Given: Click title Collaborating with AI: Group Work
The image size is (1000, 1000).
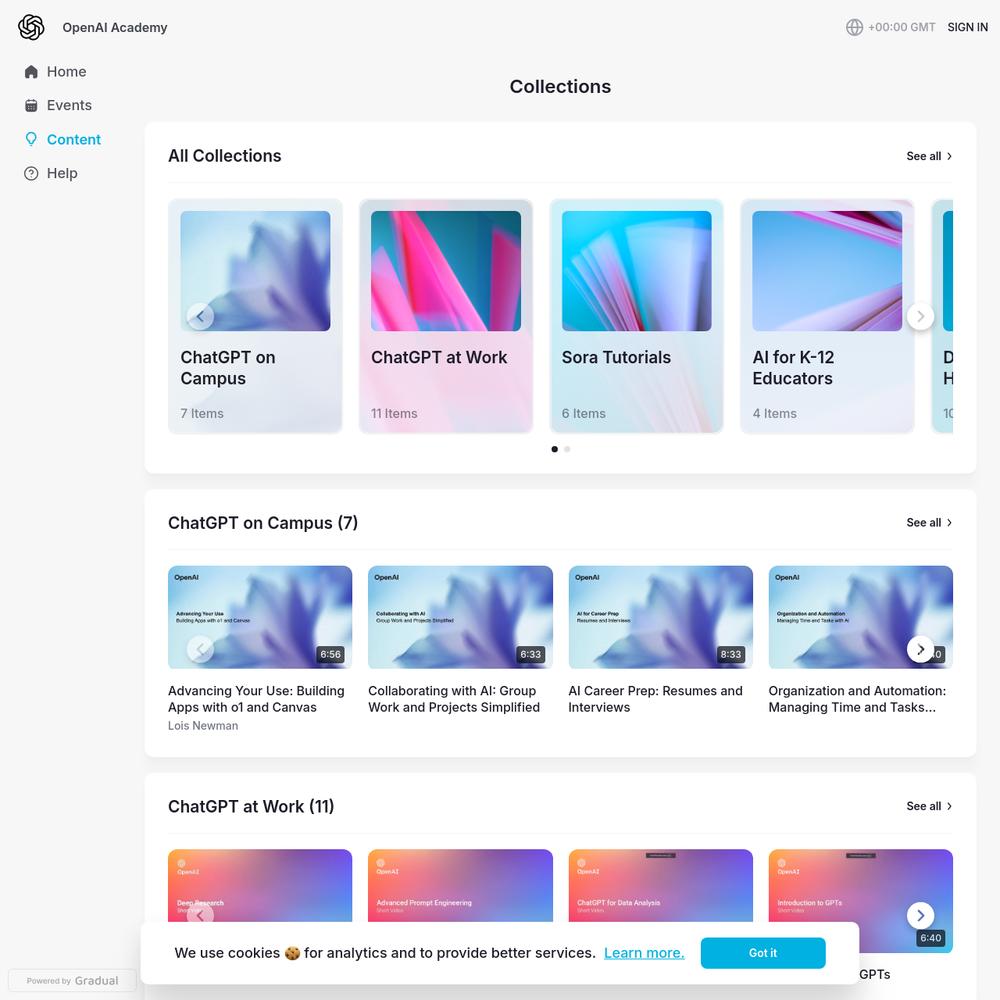Looking at the screenshot, I should pos(454,699).
